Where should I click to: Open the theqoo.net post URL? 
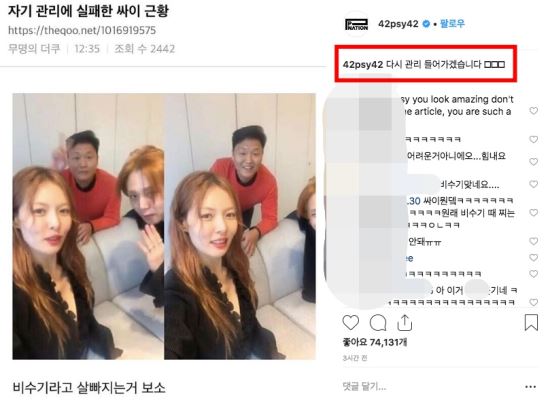(82, 30)
